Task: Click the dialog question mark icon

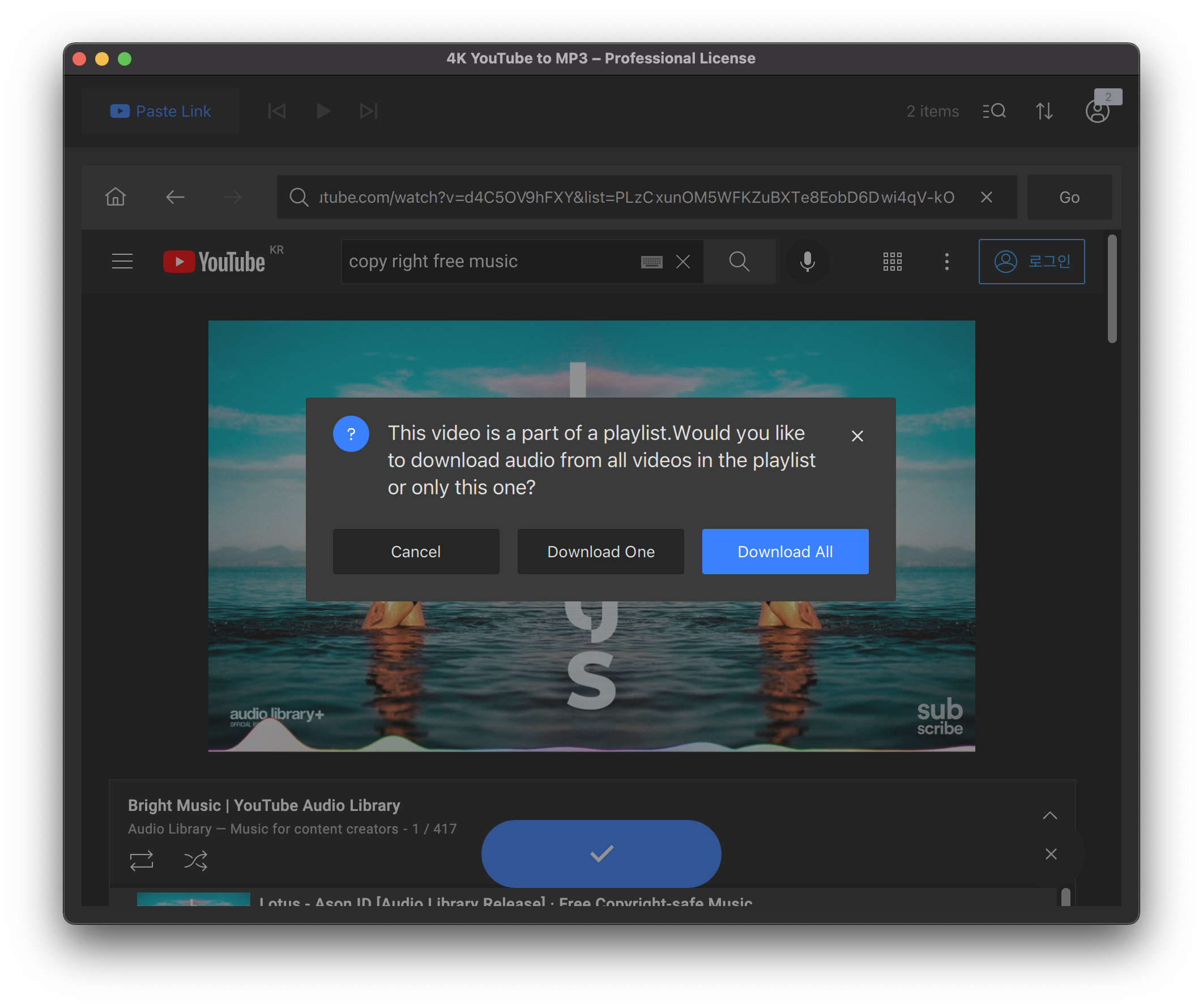Action: (351, 434)
